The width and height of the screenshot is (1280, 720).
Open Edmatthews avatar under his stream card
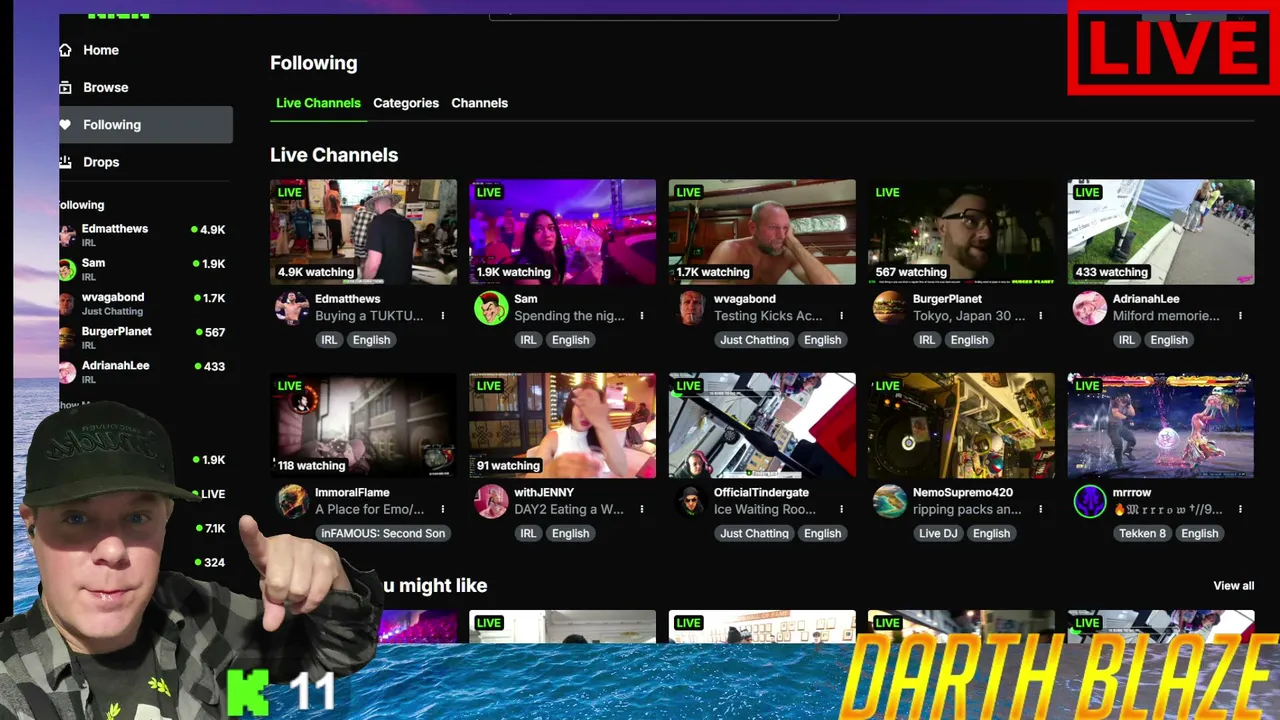click(292, 308)
